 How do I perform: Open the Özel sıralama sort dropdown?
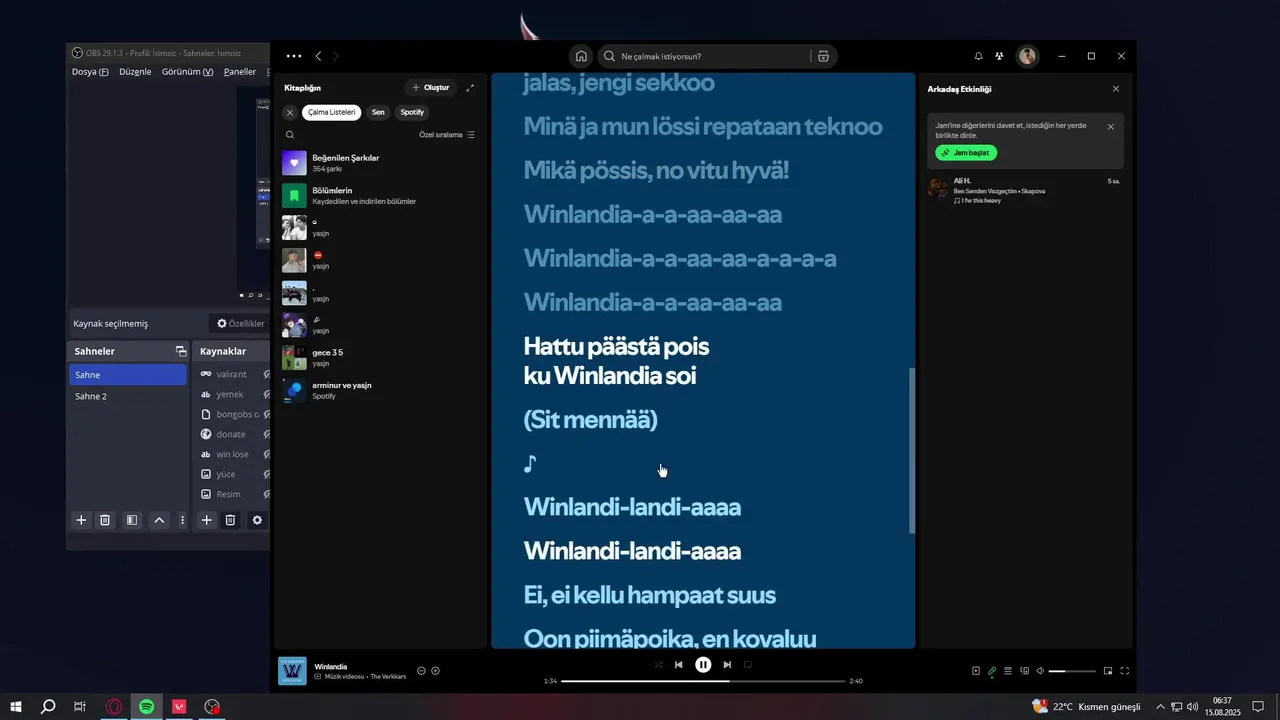pyautogui.click(x=447, y=134)
